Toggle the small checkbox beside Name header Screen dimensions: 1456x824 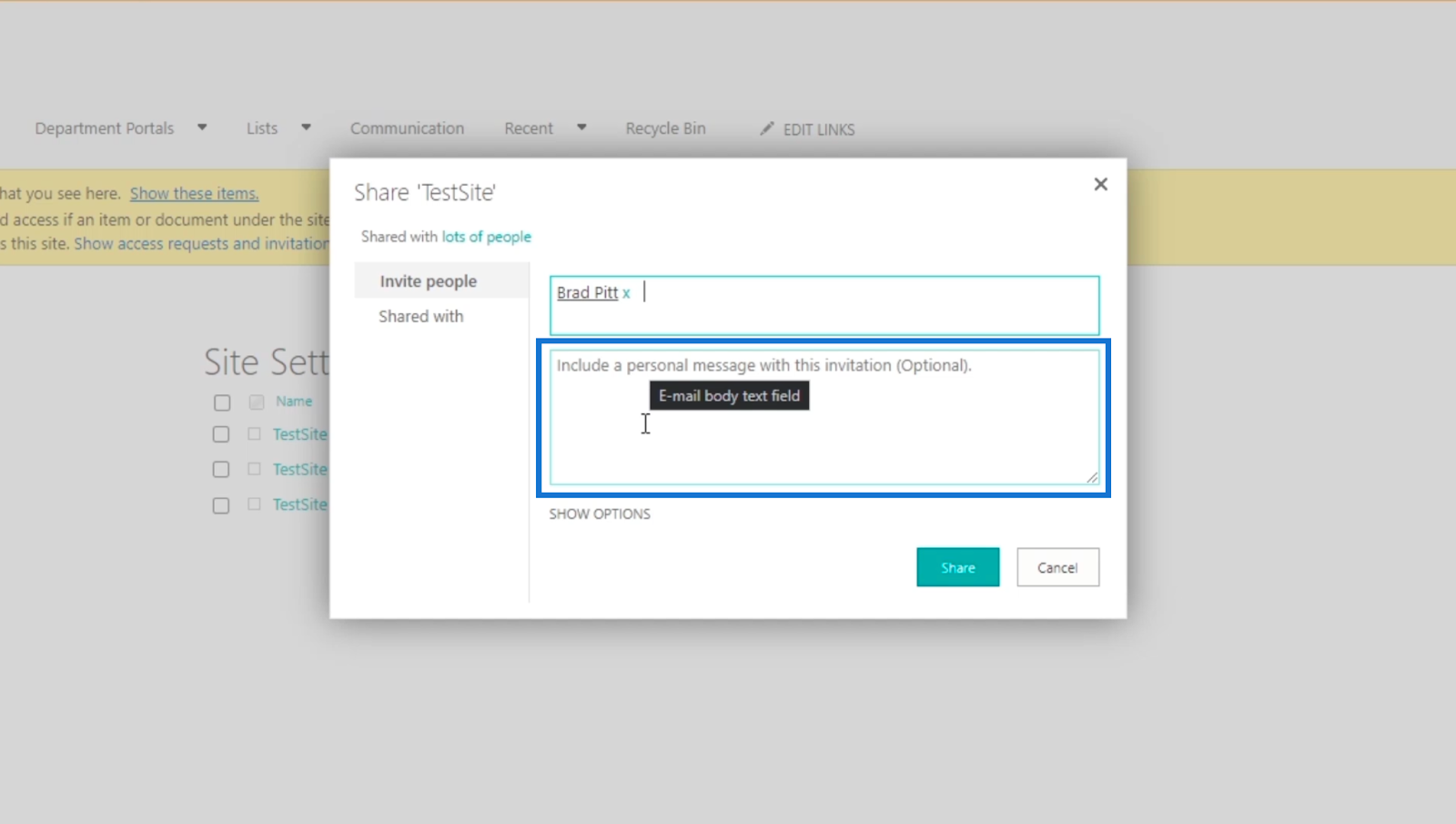click(x=257, y=402)
